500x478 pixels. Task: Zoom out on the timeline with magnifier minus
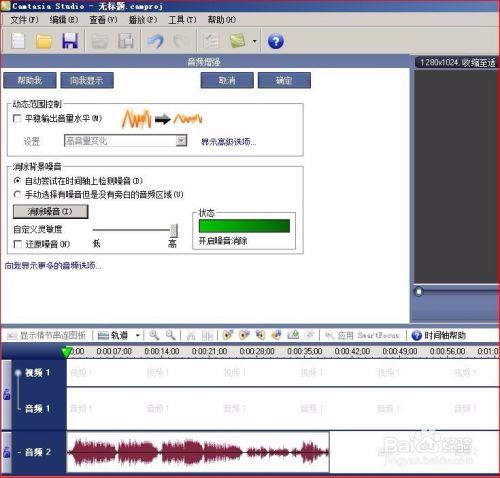click(x=171, y=335)
